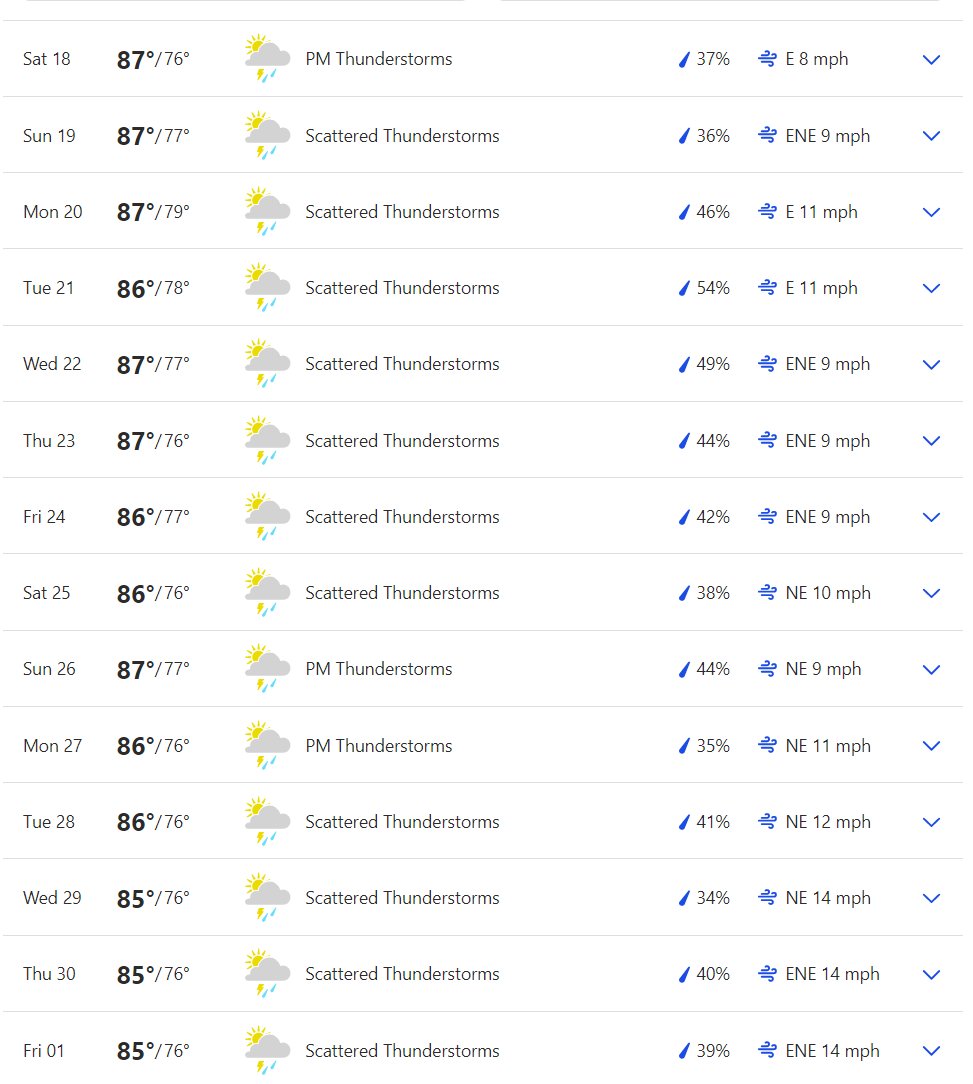This screenshot has height=1084, width=973.
Task: Click the weather icon for Fri 24
Action: [267, 516]
